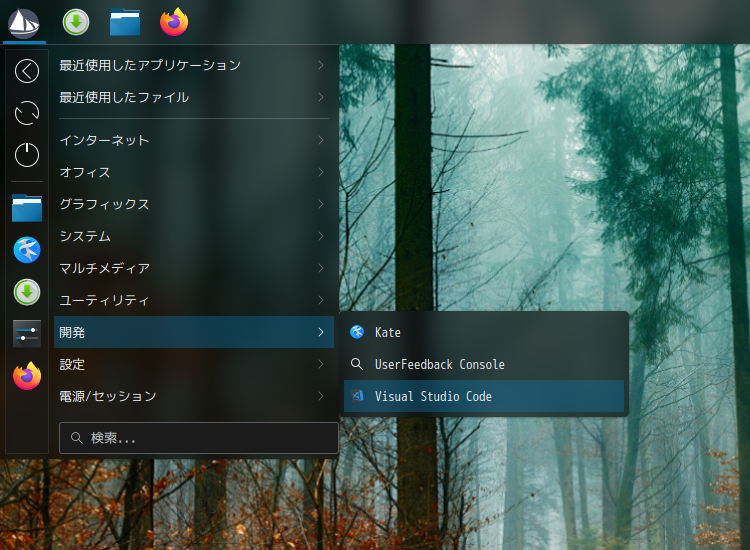The width and height of the screenshot is (750, 550).
Task: Select the highlighted 開発 category
Action: (194, 332)
